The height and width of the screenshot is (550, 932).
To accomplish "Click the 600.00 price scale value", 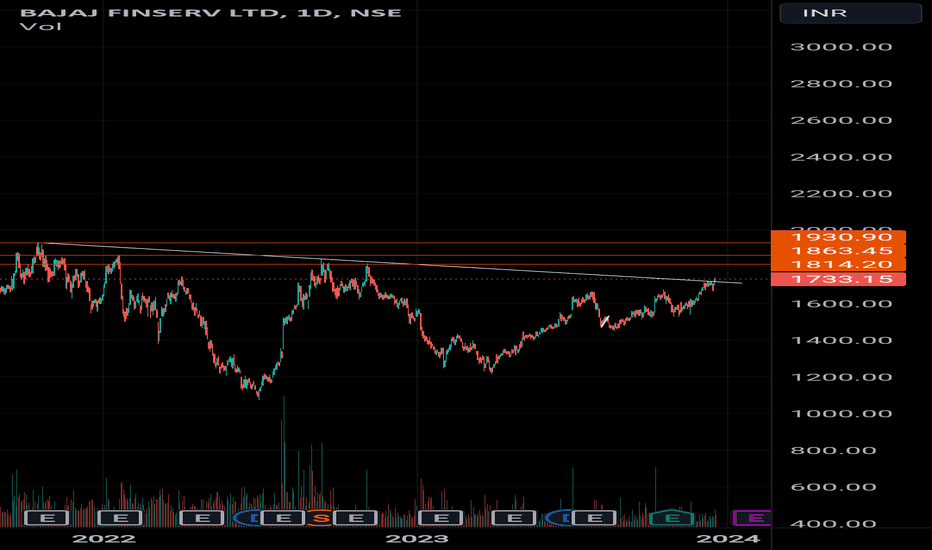I will point(833,488).
